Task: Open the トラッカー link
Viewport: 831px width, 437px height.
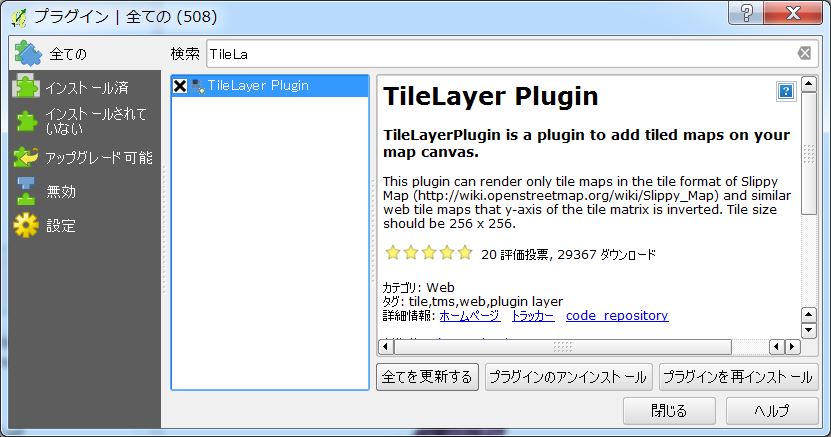Action: click(x=533, y=316)
